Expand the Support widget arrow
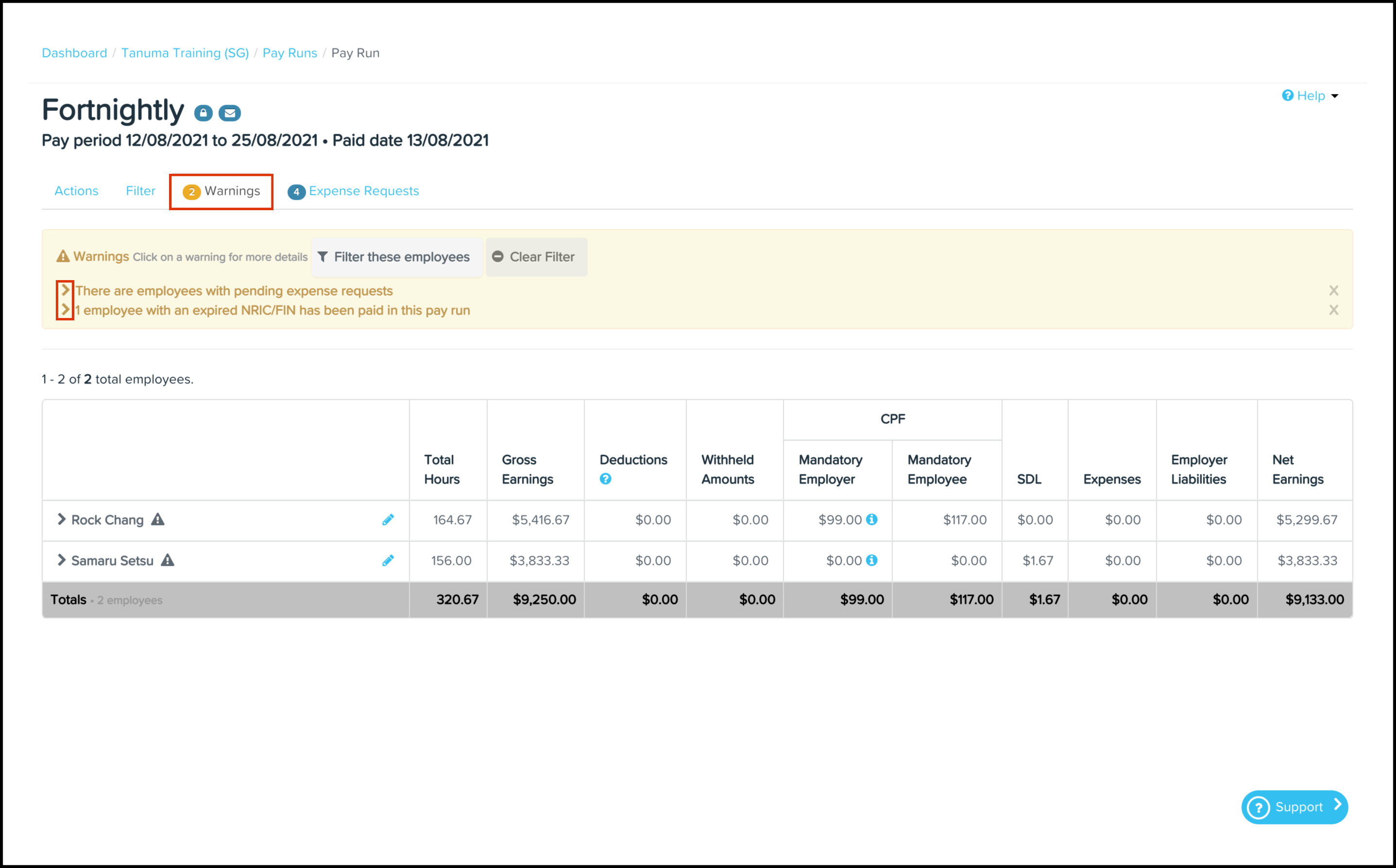 coord(1337,805)
